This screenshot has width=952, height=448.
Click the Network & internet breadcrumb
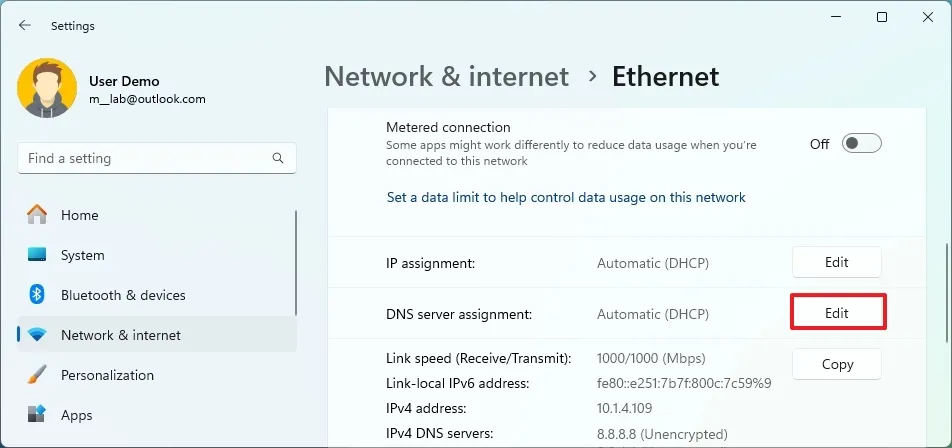coord(447,76)
